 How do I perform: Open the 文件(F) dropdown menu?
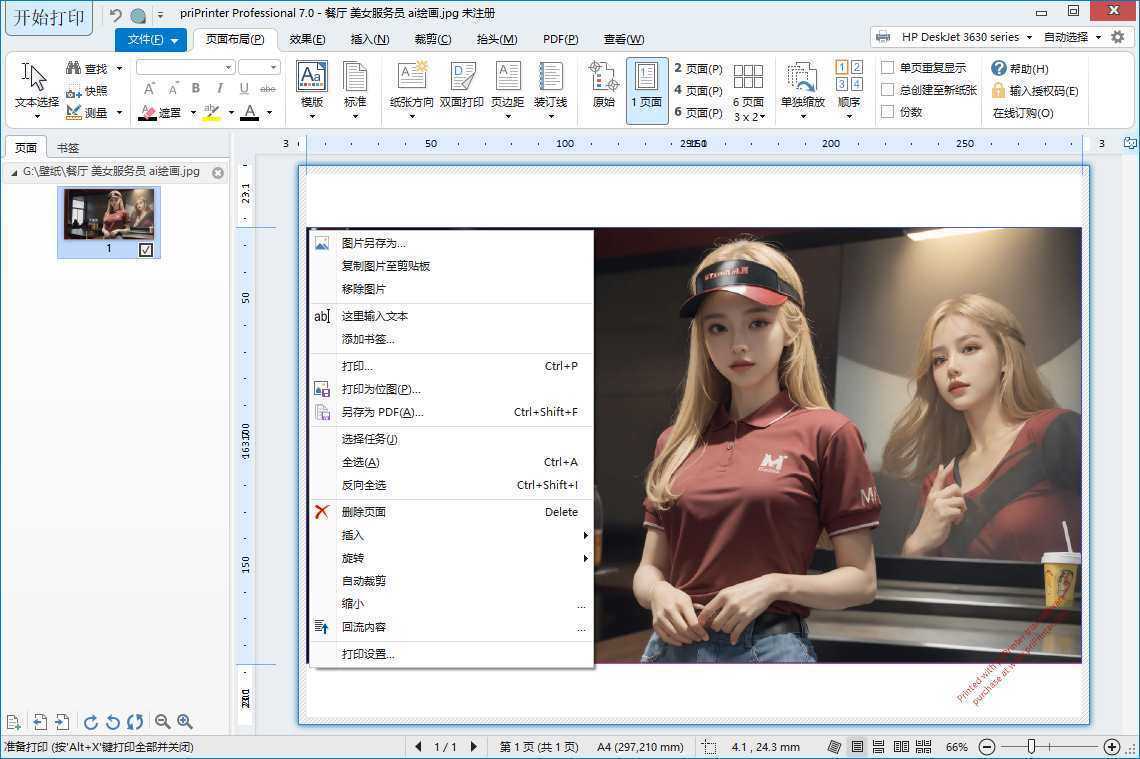(x=150, y=39)
